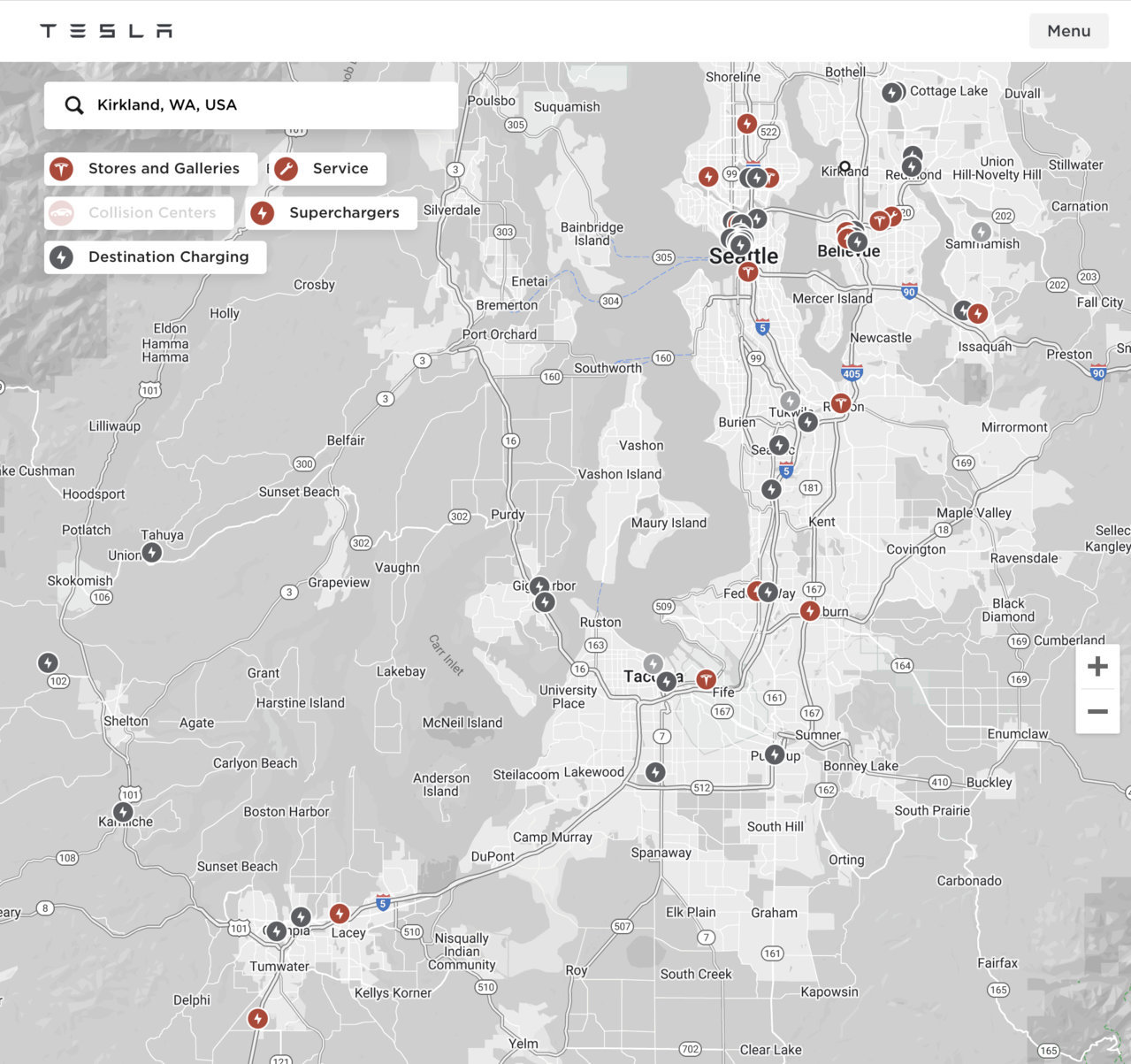The width and height of the screenshot is (1131, 1064).
Task: Toggle the Superchargers filter
Action: click(x=332, y=213)
